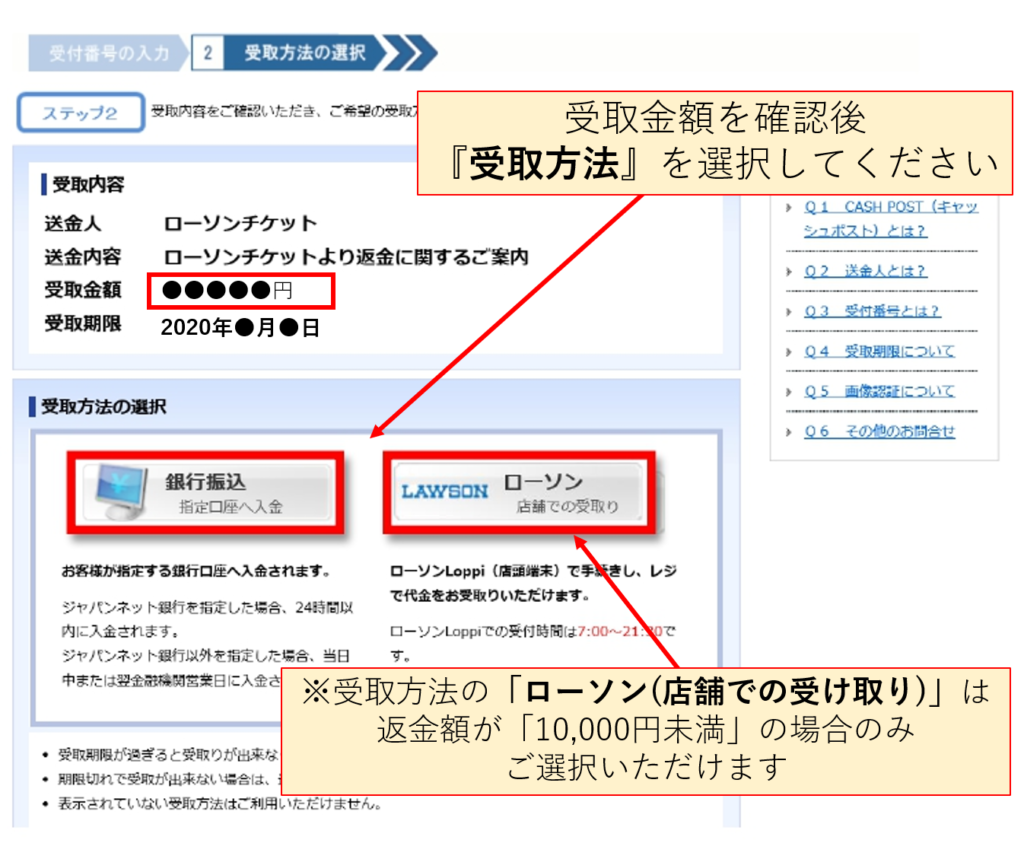Open the Q4 受取期限について link
The width and height of the screenshot is (1024, 856).
[879, 351]
